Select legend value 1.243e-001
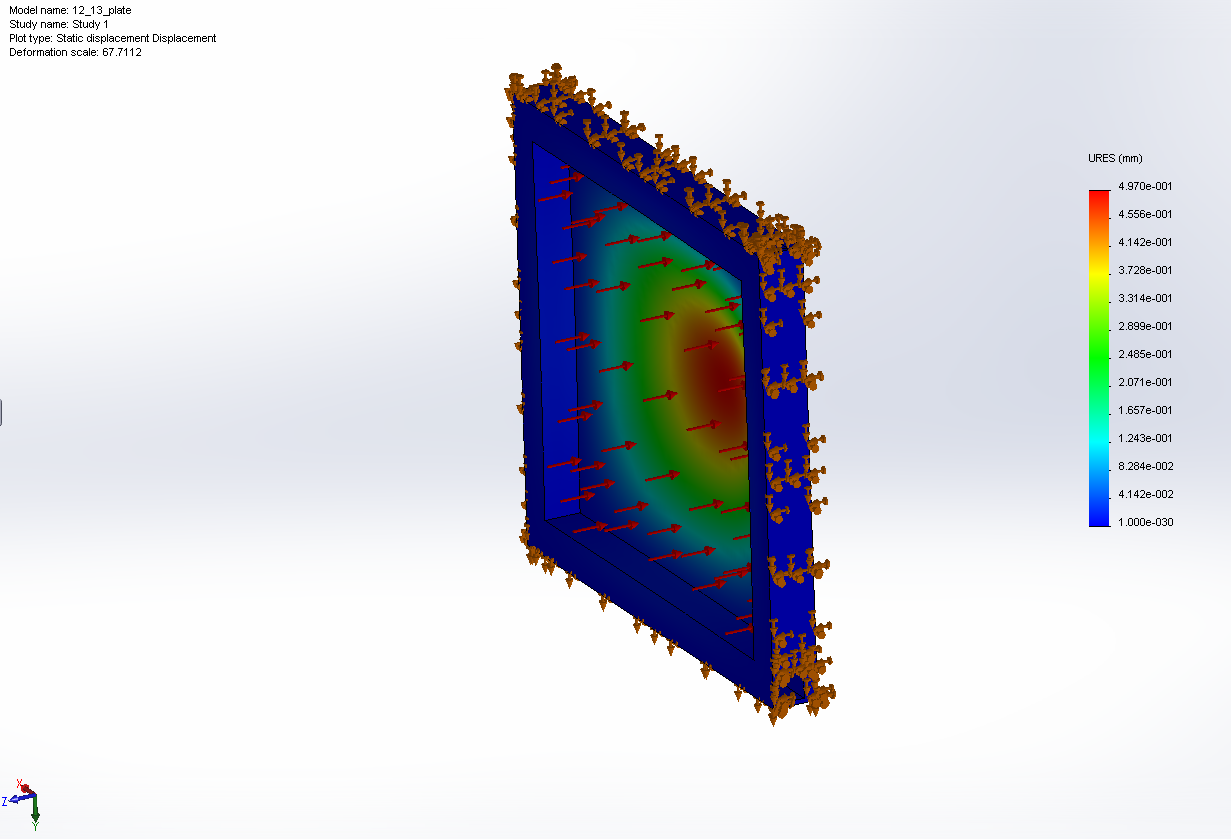The width and height of the screenshot is (1231, 839). (x=1146, y=438)
